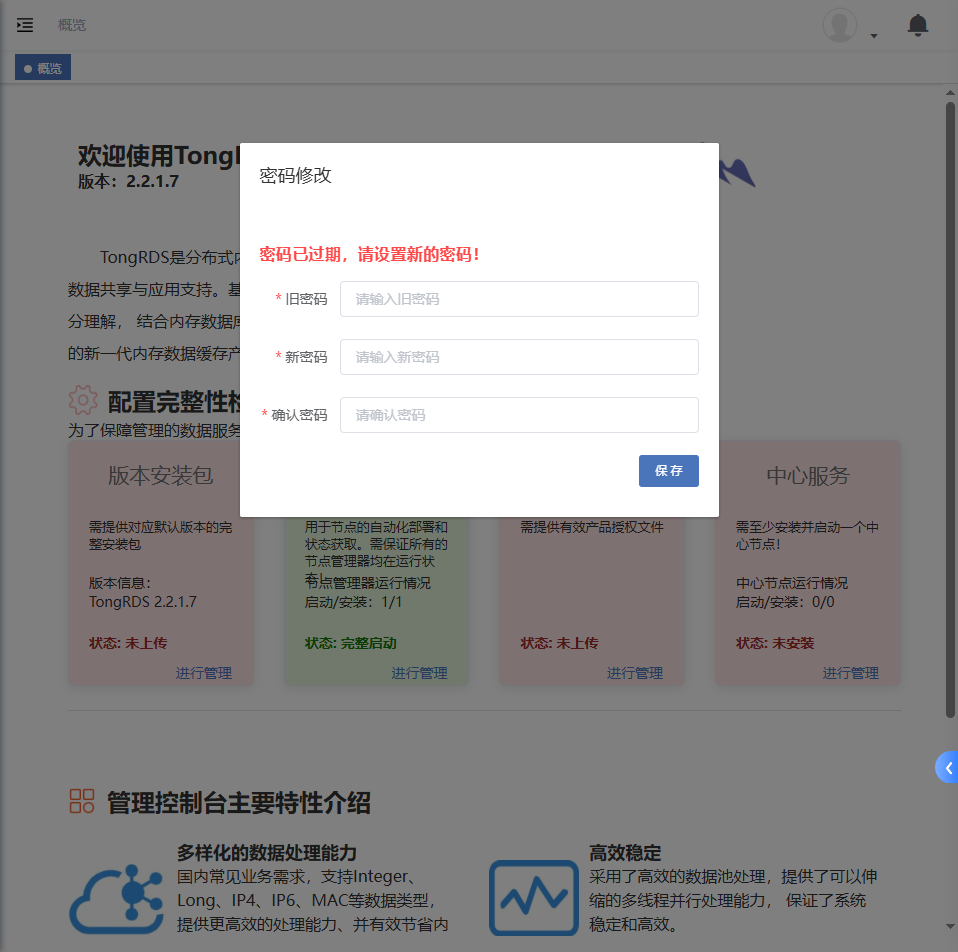Open 进行管理 for 版本安装包 card
This screenshot has width=958, height=952.
[x=203, y=673]
